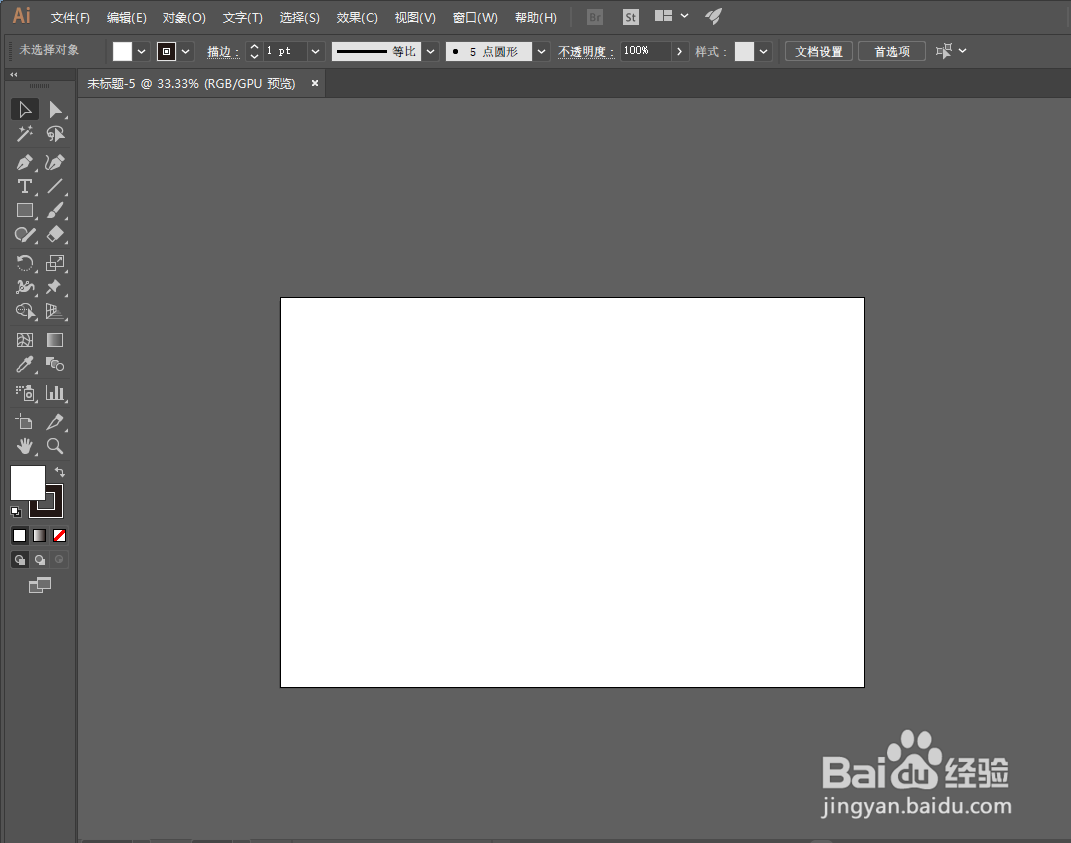Image resolution: width=1071 pixels, height=843 pixels.
Task: Open the graphic style dropdown
Action: (764, 51)
